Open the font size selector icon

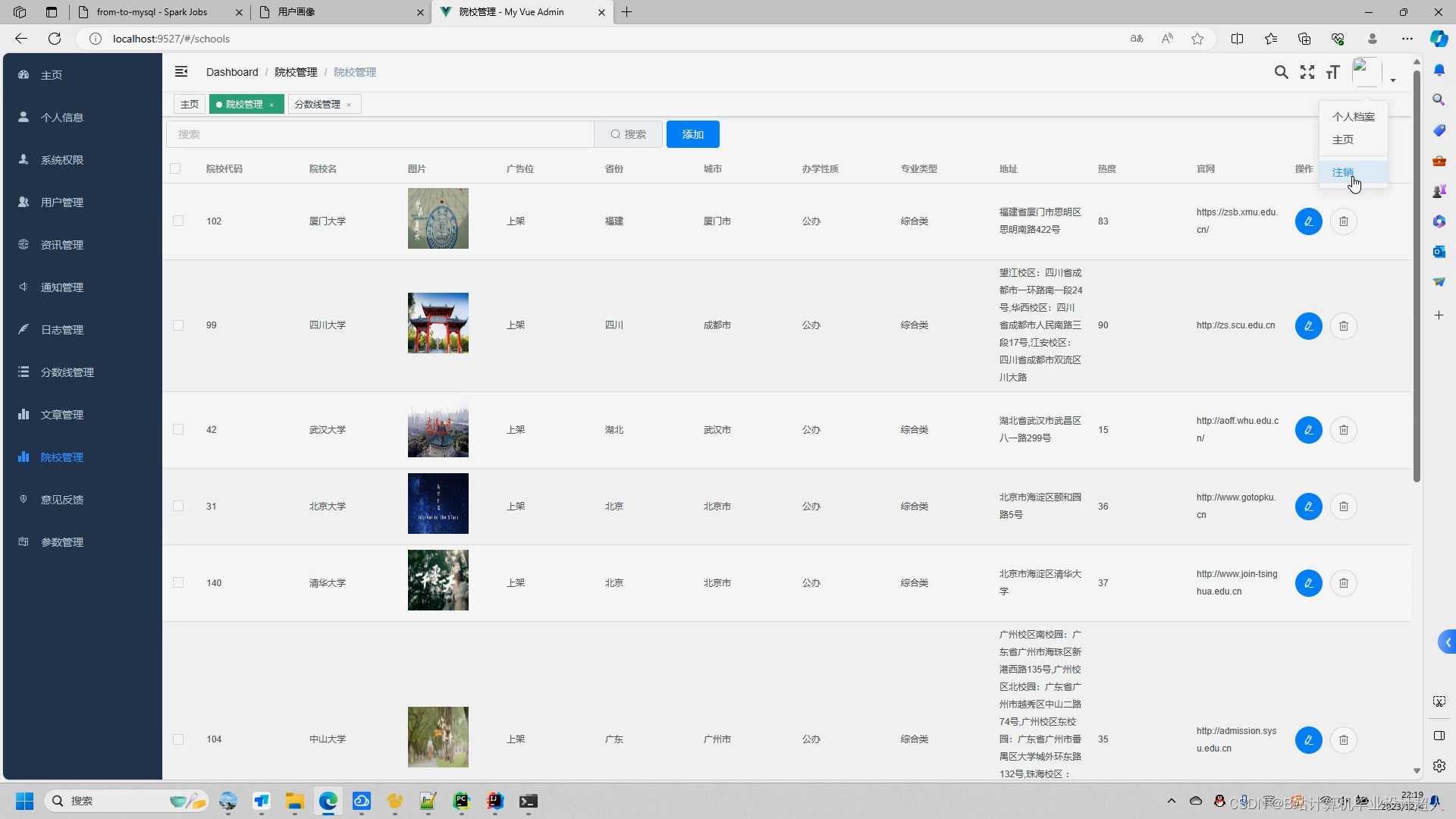click(1332, 72)
